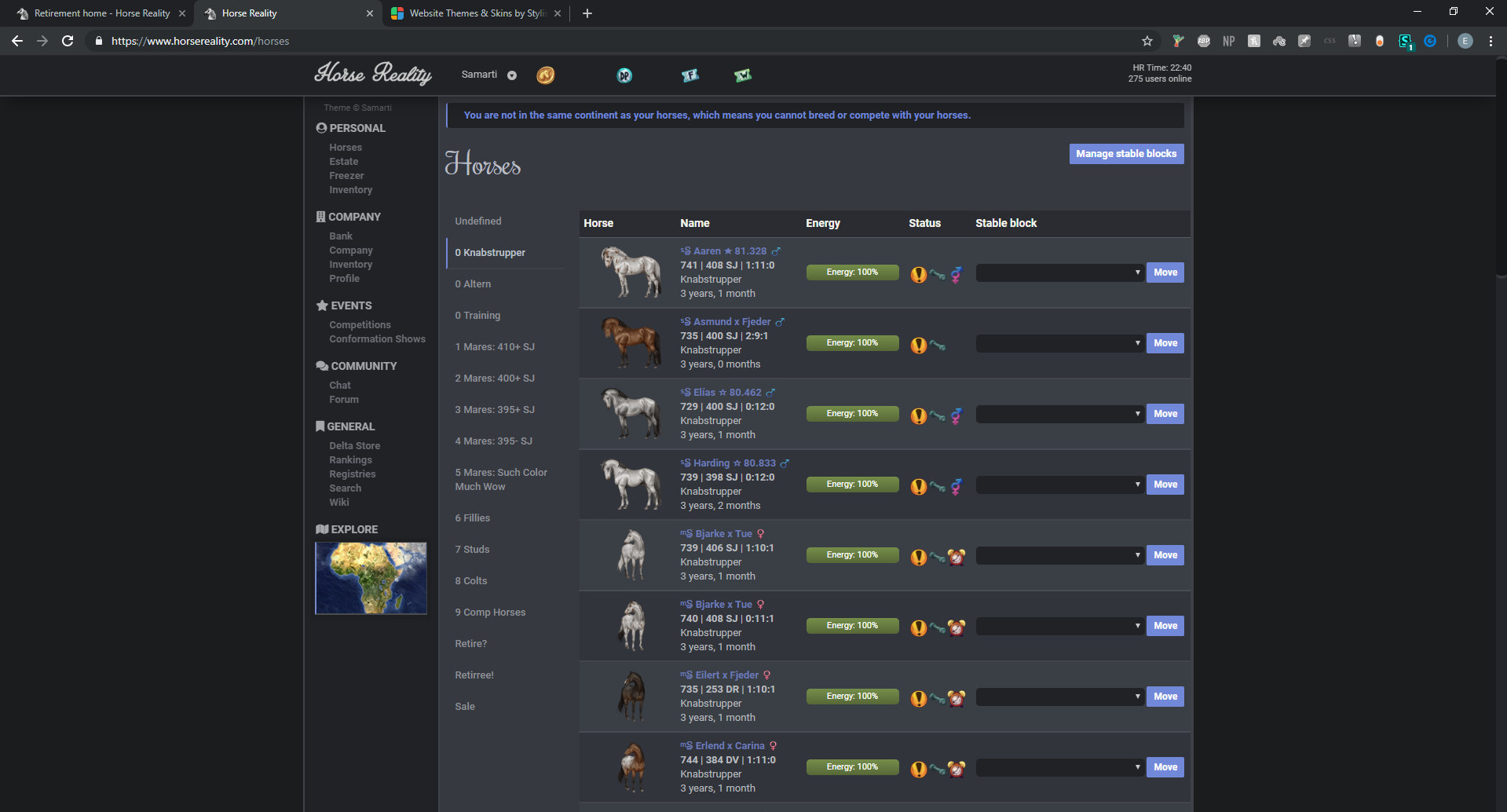The image size is (1507, 812).
Task: Click the blue F ticket icon in header
Action: click(689, 75)
